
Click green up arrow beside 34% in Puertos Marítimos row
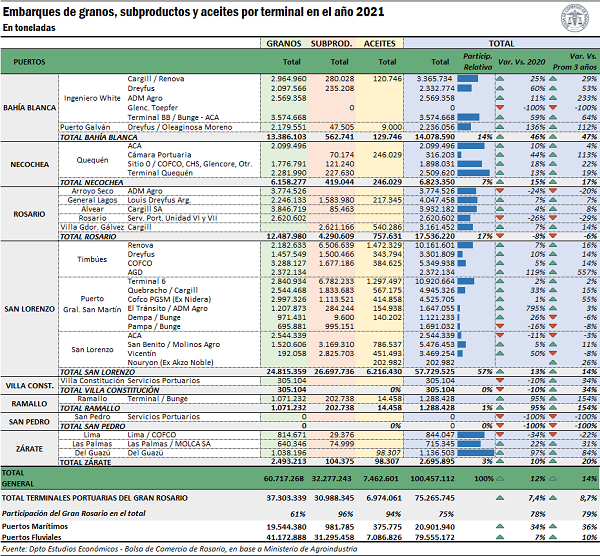500,527
